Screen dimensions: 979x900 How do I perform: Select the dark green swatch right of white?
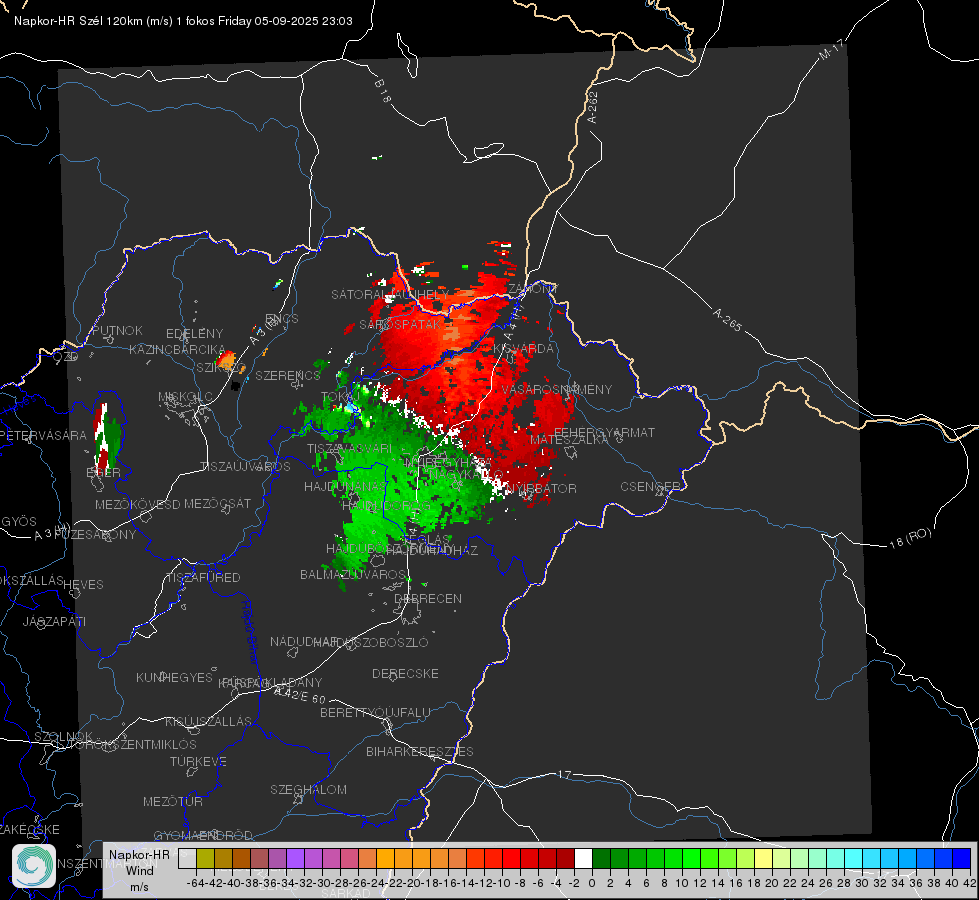point(601,858)
